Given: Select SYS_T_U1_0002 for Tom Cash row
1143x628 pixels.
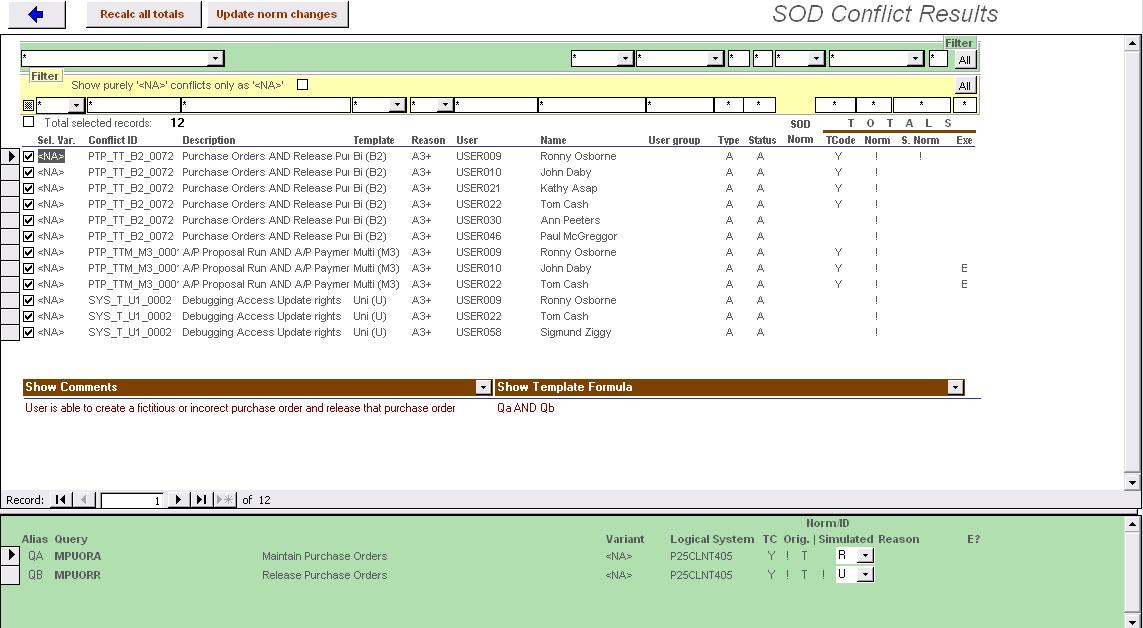Looking at the screenshot, I should (130, 316).
